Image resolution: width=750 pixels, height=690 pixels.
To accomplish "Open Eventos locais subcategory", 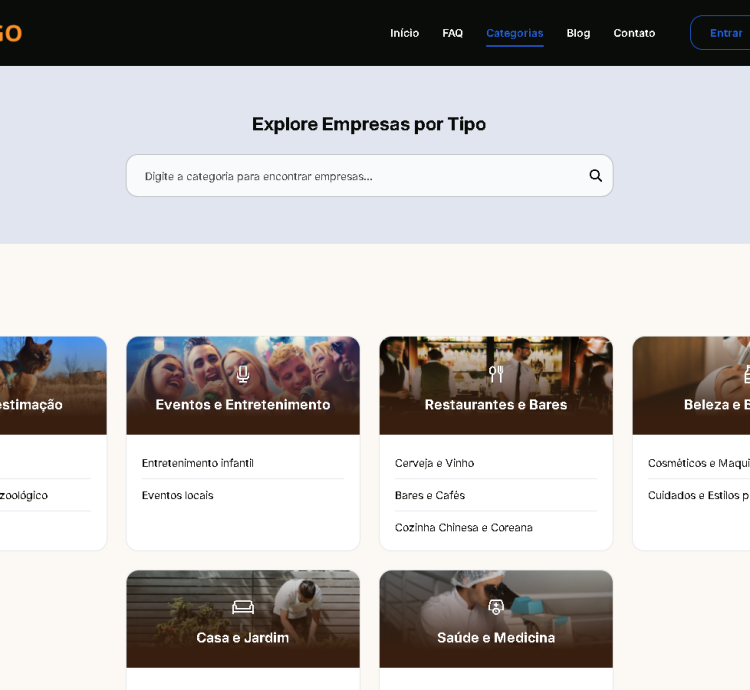I will tap(178, 495).
